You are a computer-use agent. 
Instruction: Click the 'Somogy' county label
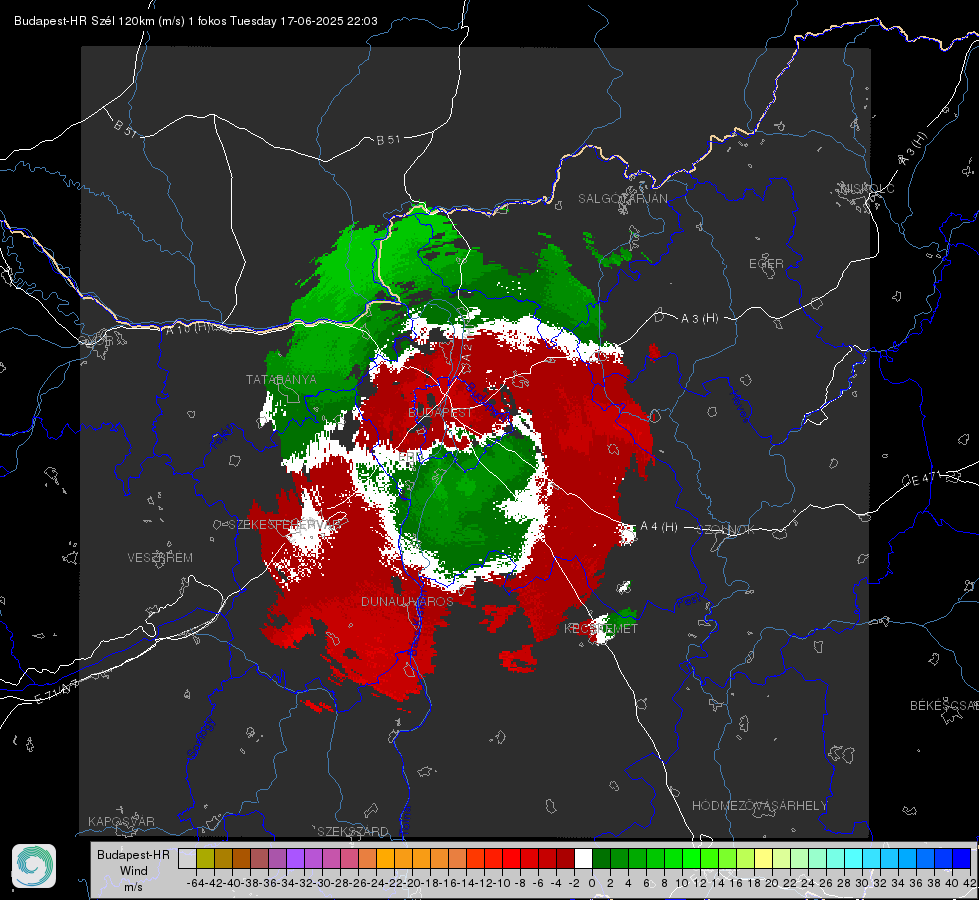tap(200, 738)
